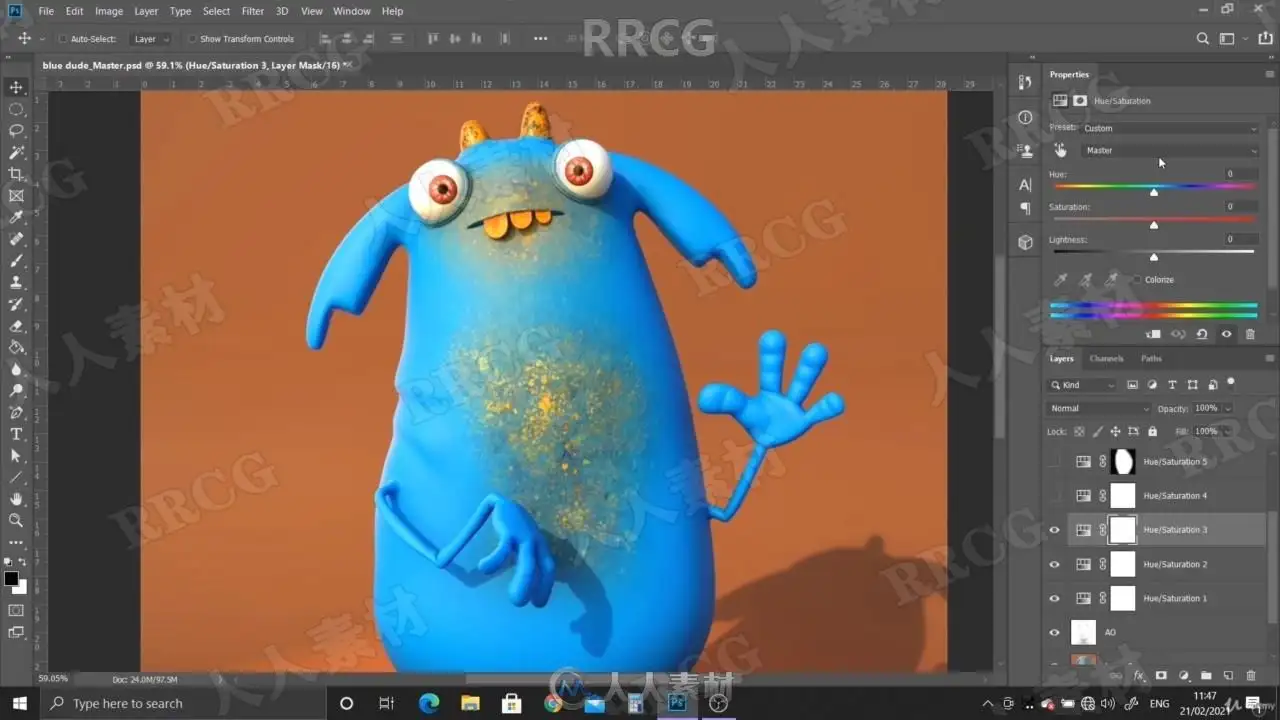Open the layer style fx menu

click(1138, 676)
